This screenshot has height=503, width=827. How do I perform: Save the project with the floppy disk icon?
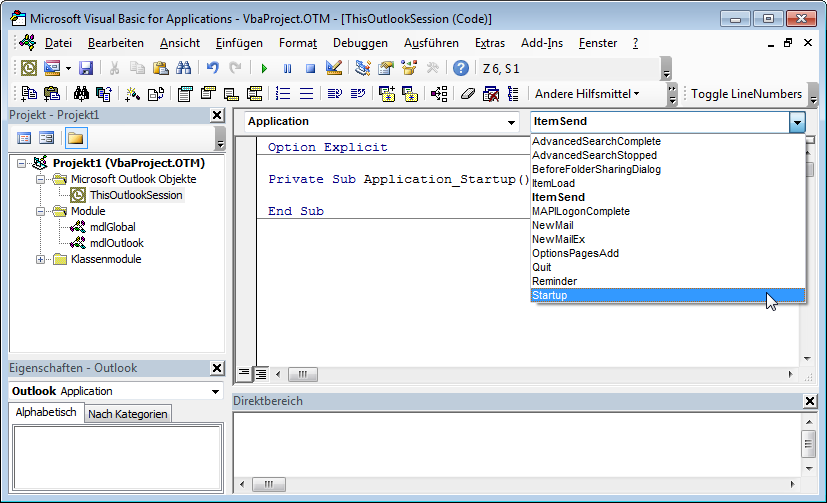(86, 68)
